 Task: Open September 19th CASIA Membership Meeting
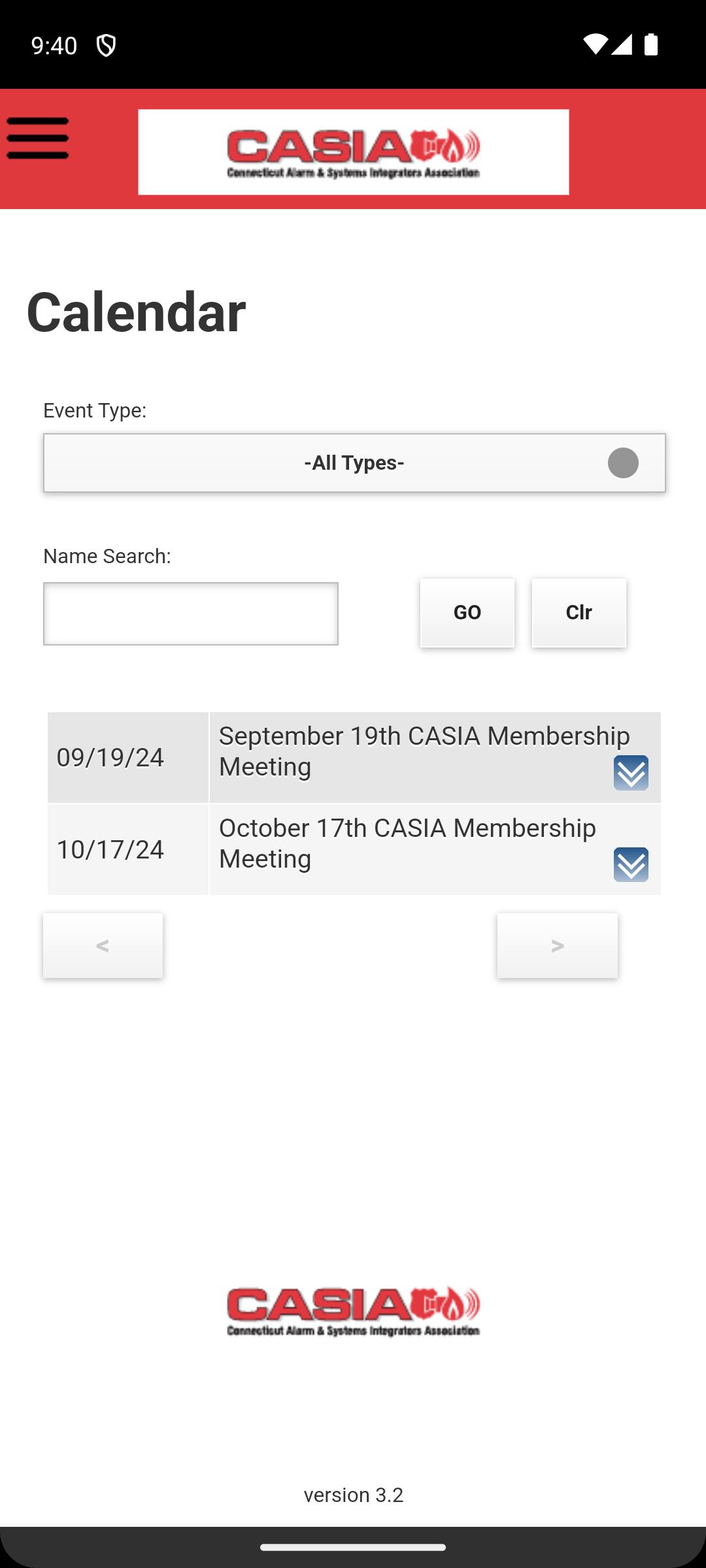tap(424, 751)
